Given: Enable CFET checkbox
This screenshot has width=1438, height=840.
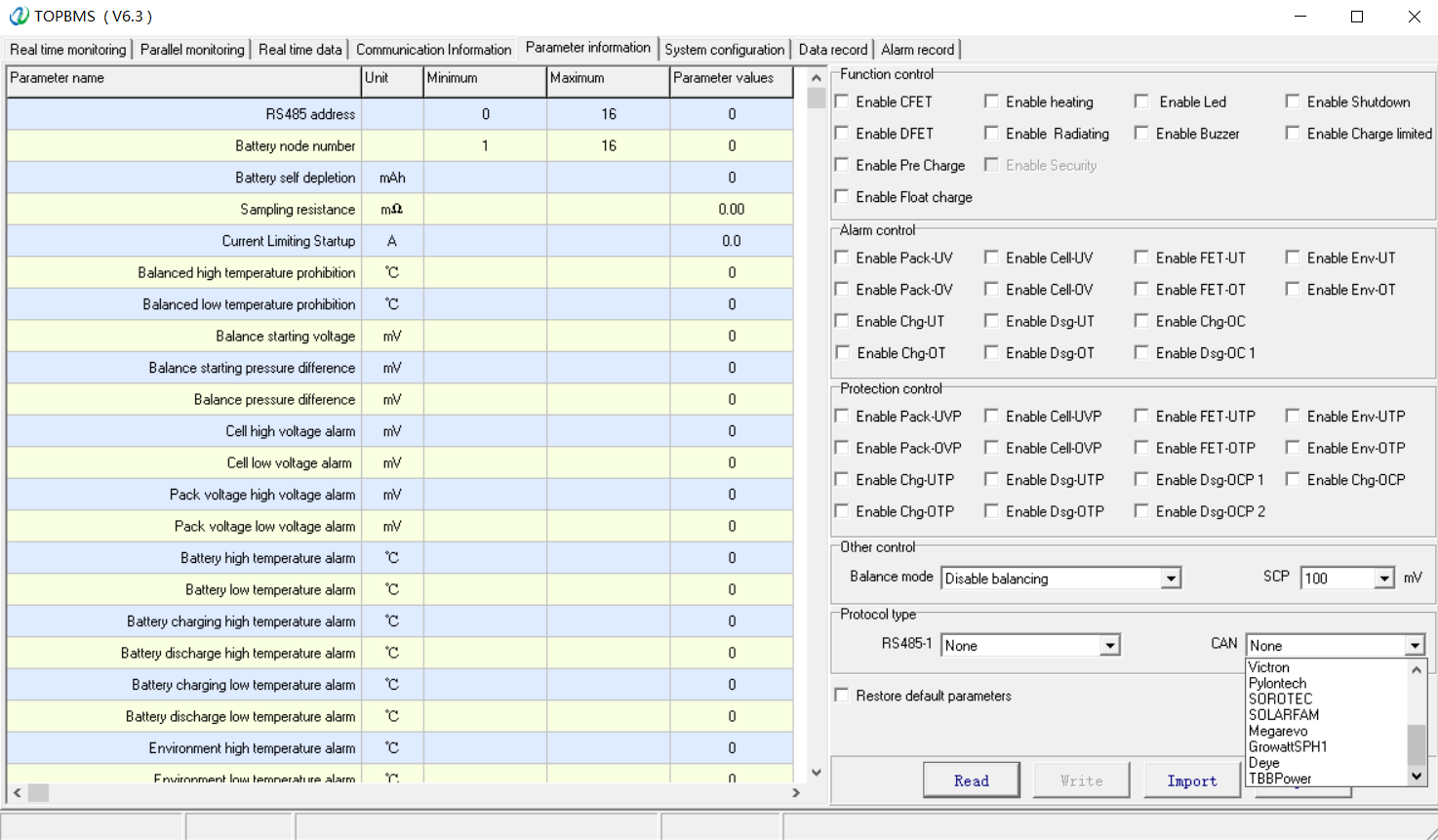Looking at the screenshot, I should [x=842, y=101].
